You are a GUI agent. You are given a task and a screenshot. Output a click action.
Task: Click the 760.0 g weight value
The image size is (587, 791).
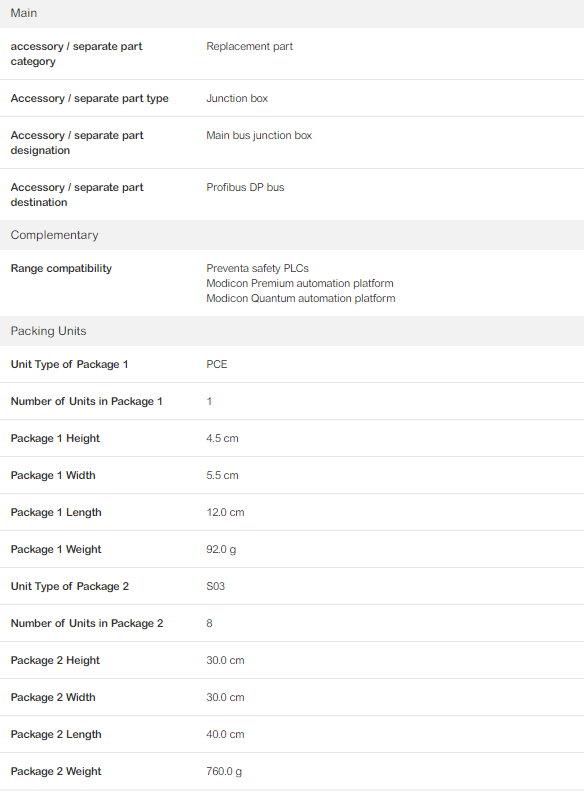[x=224, y=771]
